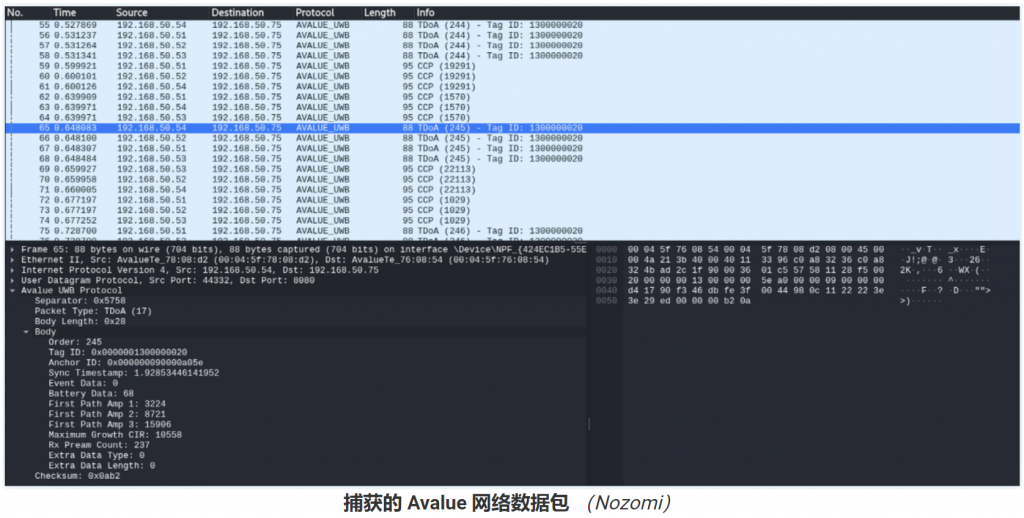Select the Sync Timestamp field
This screenshot has width=1024, height=518.
tap(133, 373)
